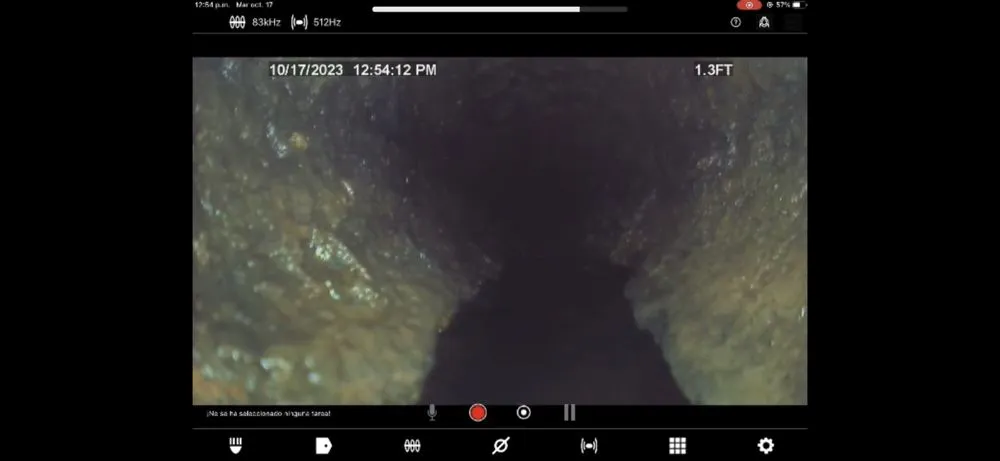This screenshot has width=1000, height=461.
Task: Select the 512Hz sonde frequency
Action: (316, 22)
